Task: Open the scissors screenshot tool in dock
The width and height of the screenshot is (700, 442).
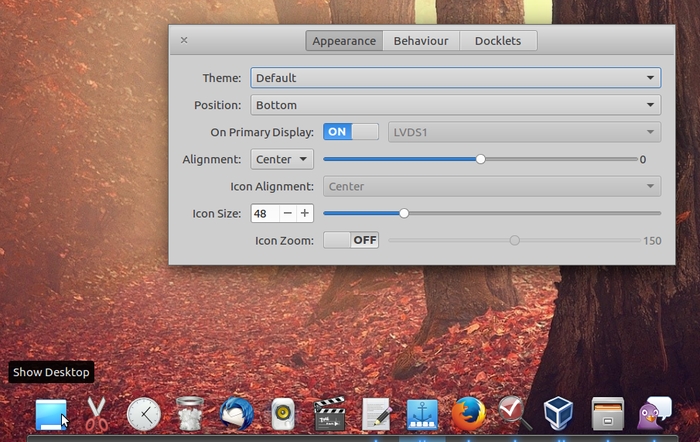Action: (x=97, y=413)
